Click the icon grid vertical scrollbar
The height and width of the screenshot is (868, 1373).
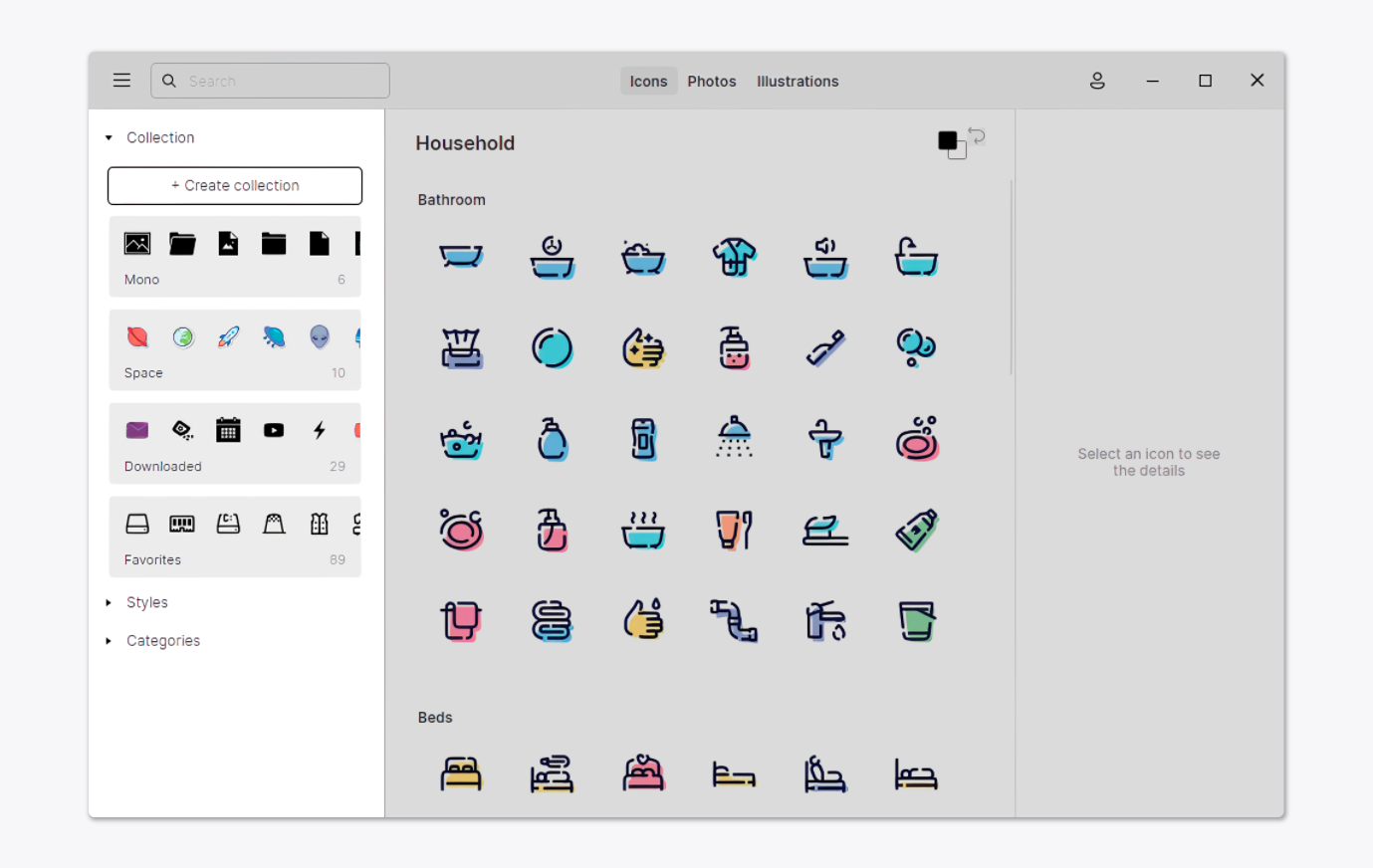click(1011, 277)
